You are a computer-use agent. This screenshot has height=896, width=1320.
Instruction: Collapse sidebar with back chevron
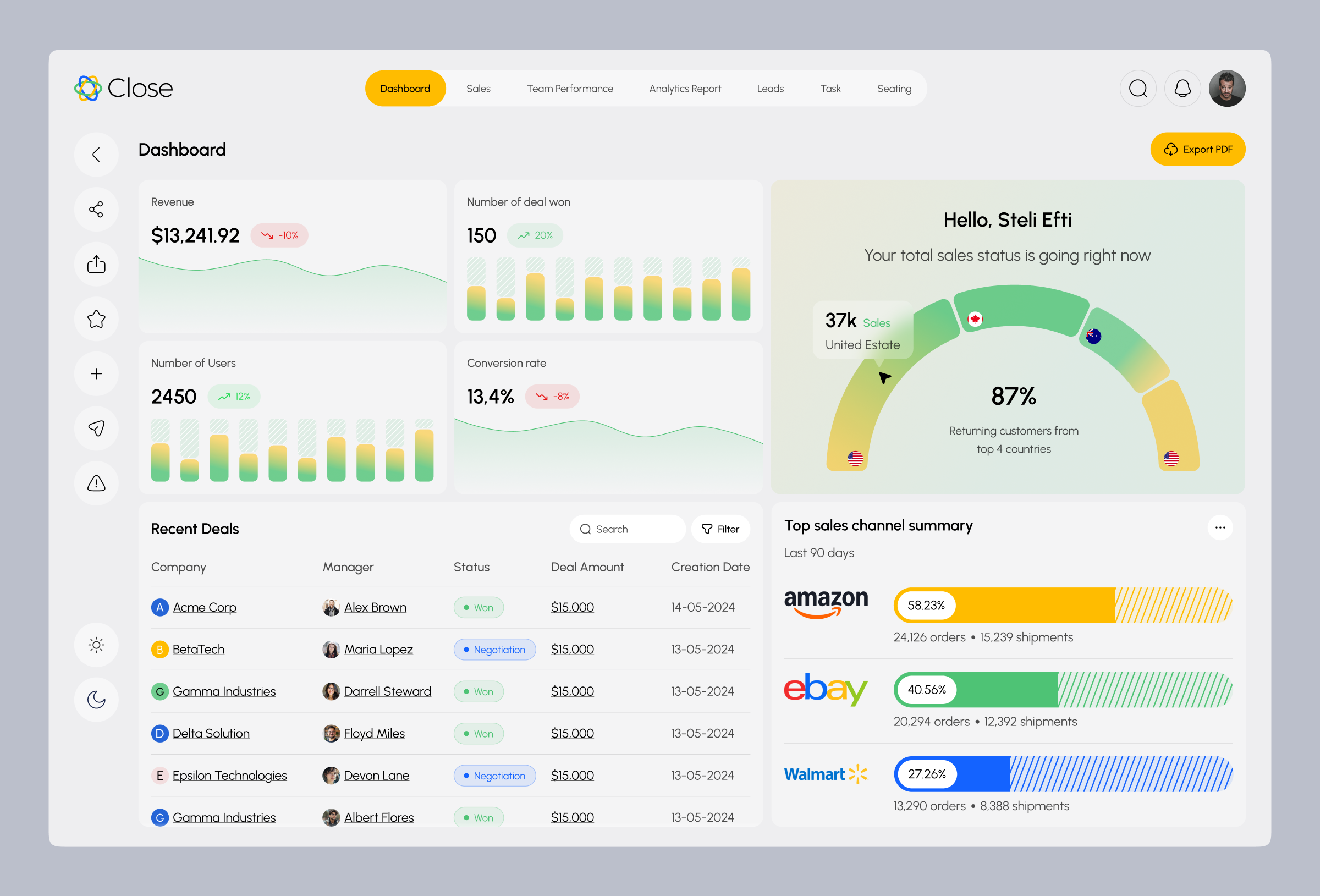tap(96, 155)
